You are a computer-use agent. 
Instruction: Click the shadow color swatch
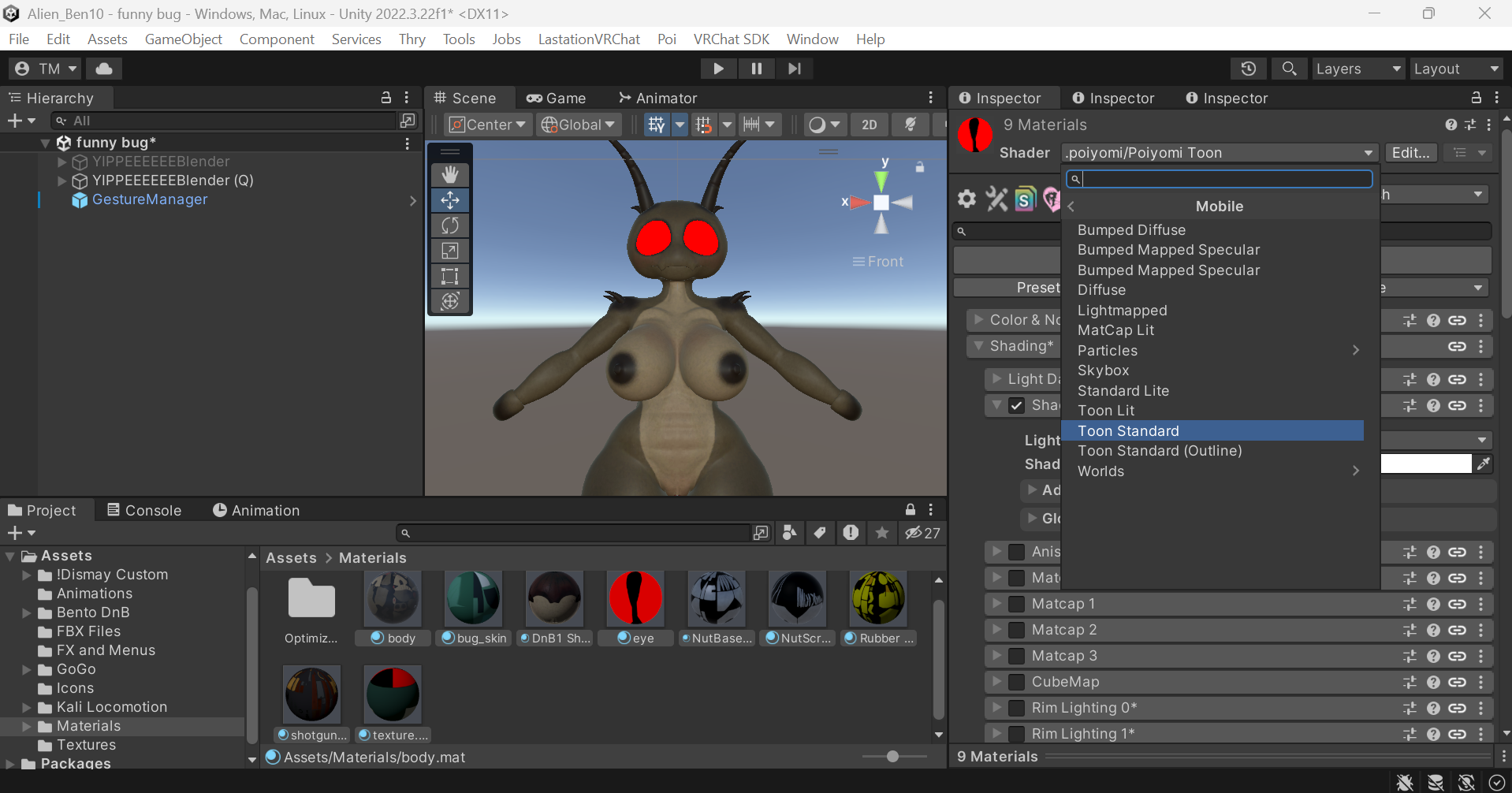1426,464
